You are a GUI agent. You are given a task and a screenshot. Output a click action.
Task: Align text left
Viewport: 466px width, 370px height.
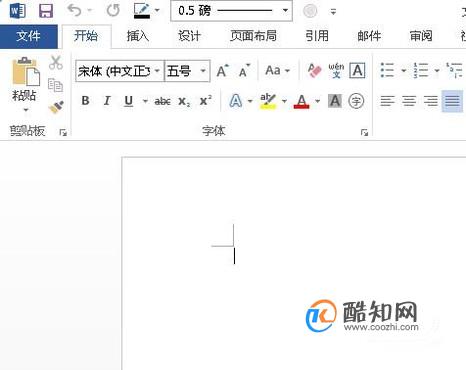[x=387, y=101]
